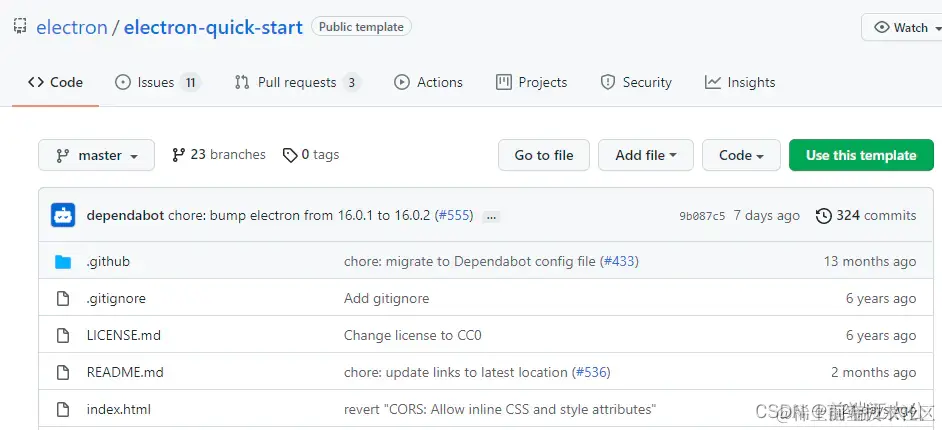Click the dependabot avatar icon

coord(63,215)
